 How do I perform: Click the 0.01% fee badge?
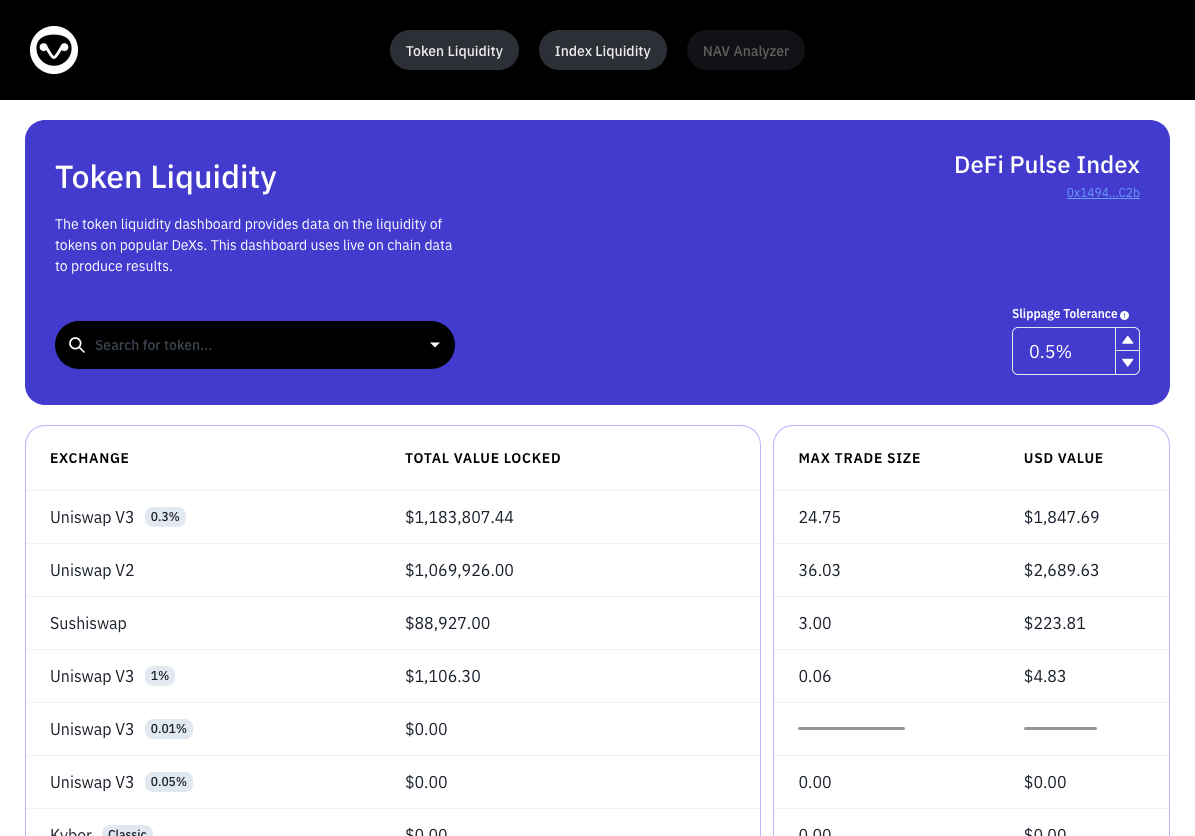tap(168, 729)
